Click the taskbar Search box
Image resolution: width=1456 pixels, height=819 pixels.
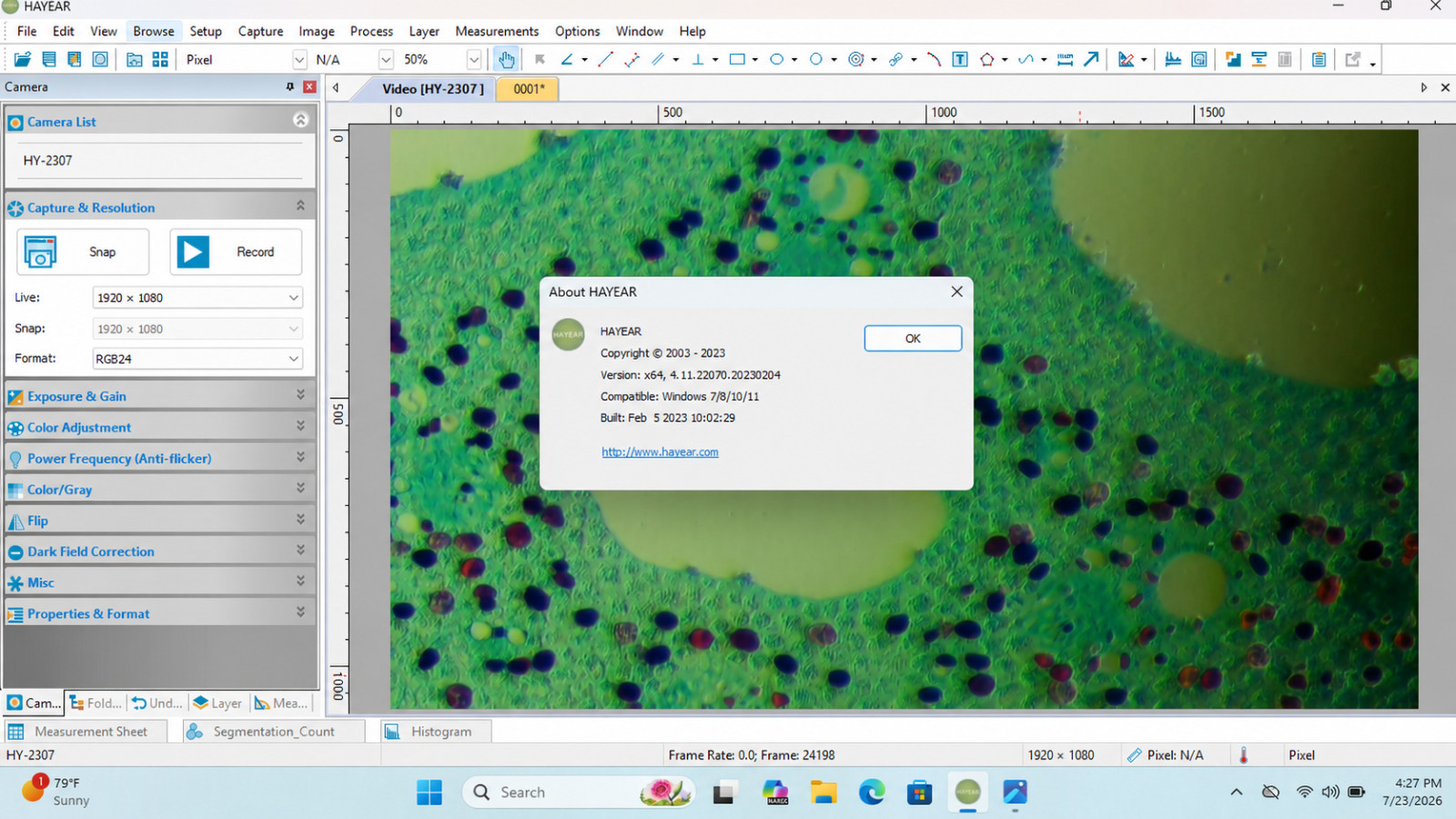point(579,793)
